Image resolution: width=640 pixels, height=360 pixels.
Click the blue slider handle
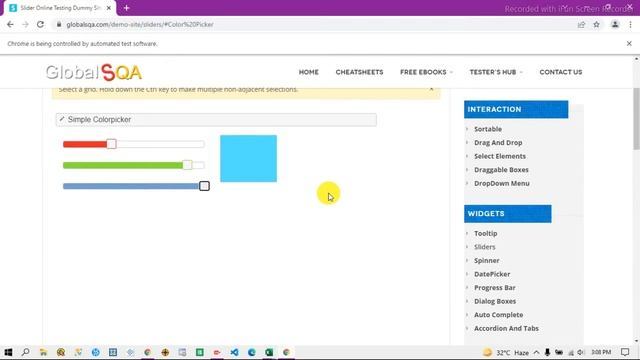pyautogui.click(x=204, y=186)
